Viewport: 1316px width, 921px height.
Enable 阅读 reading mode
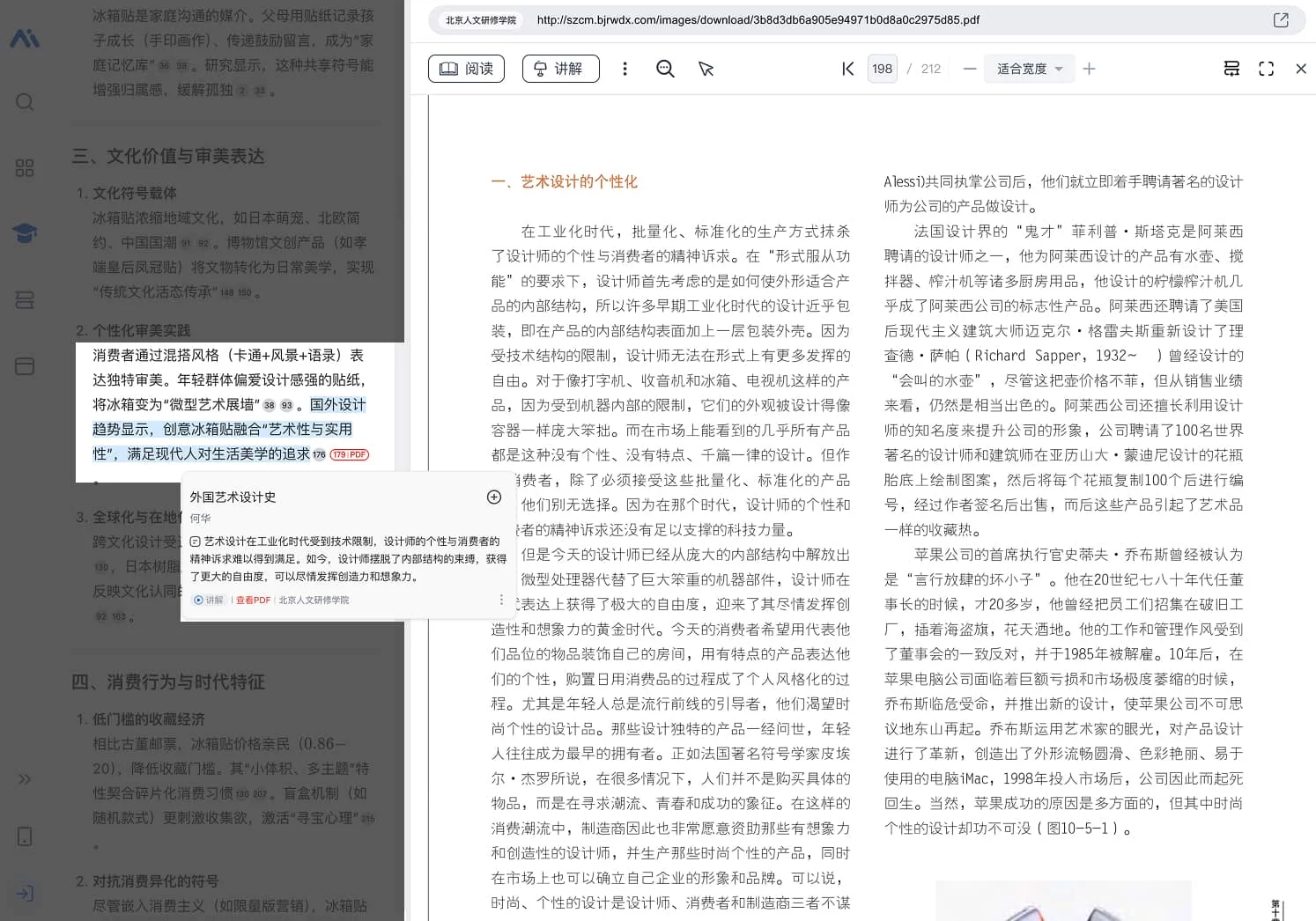(466, 68)
